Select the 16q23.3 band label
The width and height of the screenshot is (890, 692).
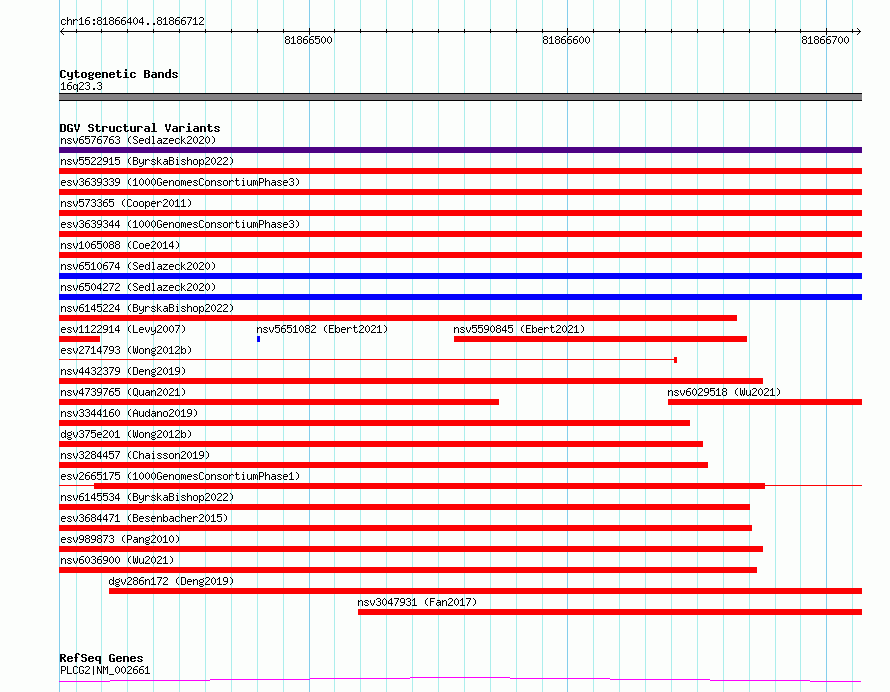coord(81,86)
